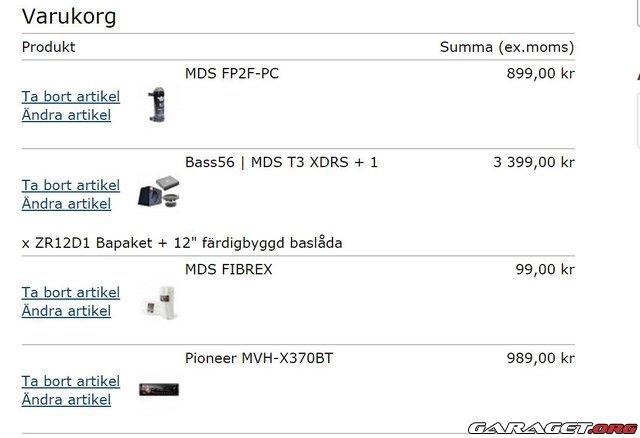Click the Produkt column header
Image resolution: width=640 pixels, height=438 pixels.
(48, 47)
